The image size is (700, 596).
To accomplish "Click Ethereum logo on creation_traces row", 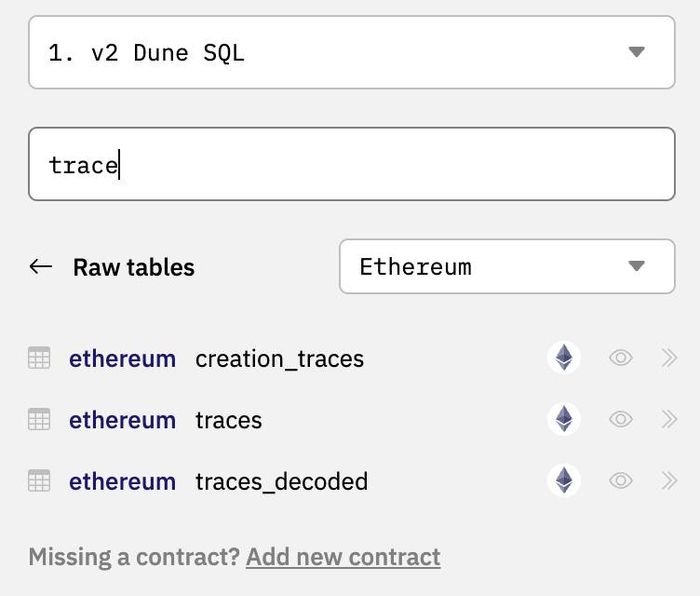I will [x=564, y=358].
